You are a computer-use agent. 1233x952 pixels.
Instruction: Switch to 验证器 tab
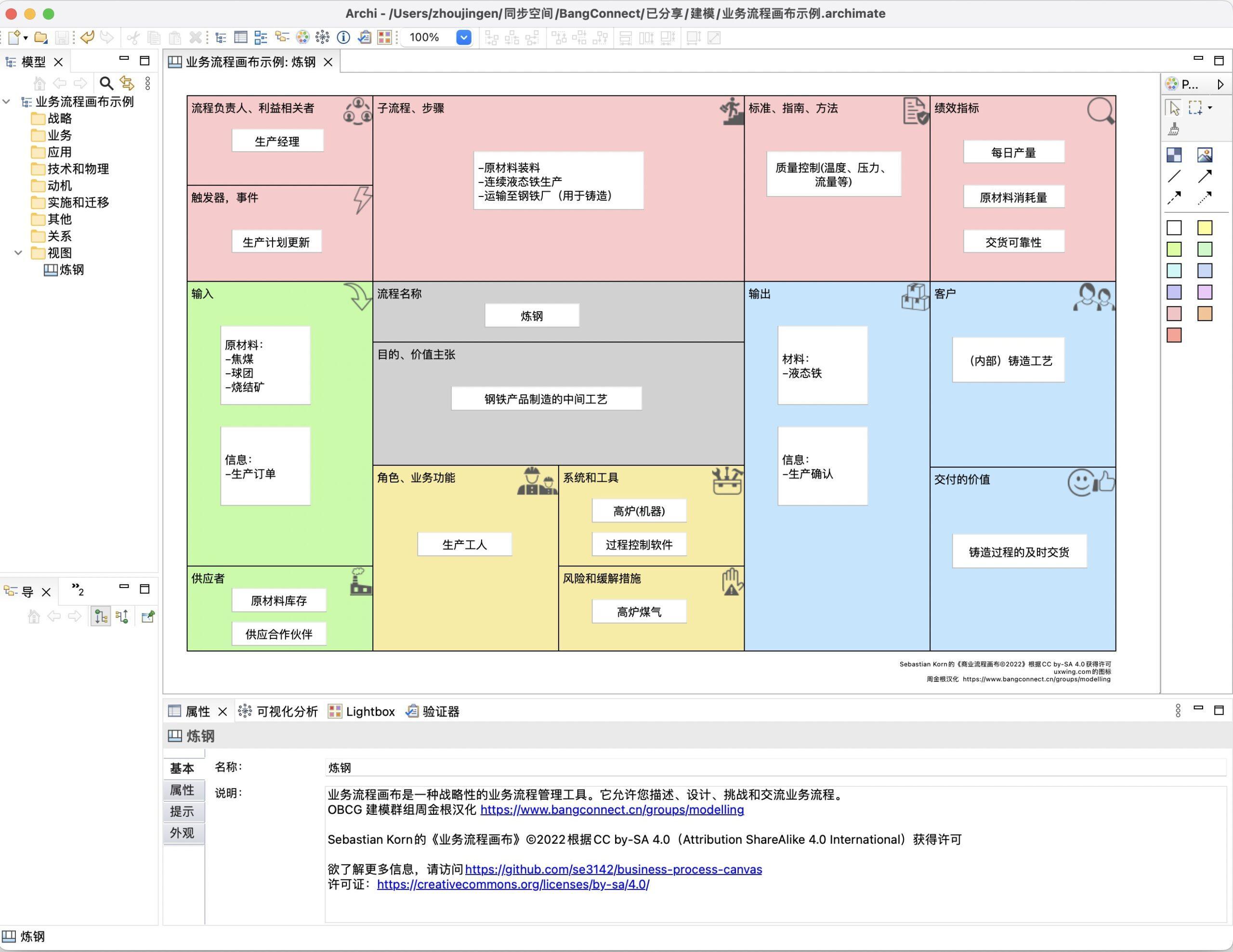click(433, 712)
